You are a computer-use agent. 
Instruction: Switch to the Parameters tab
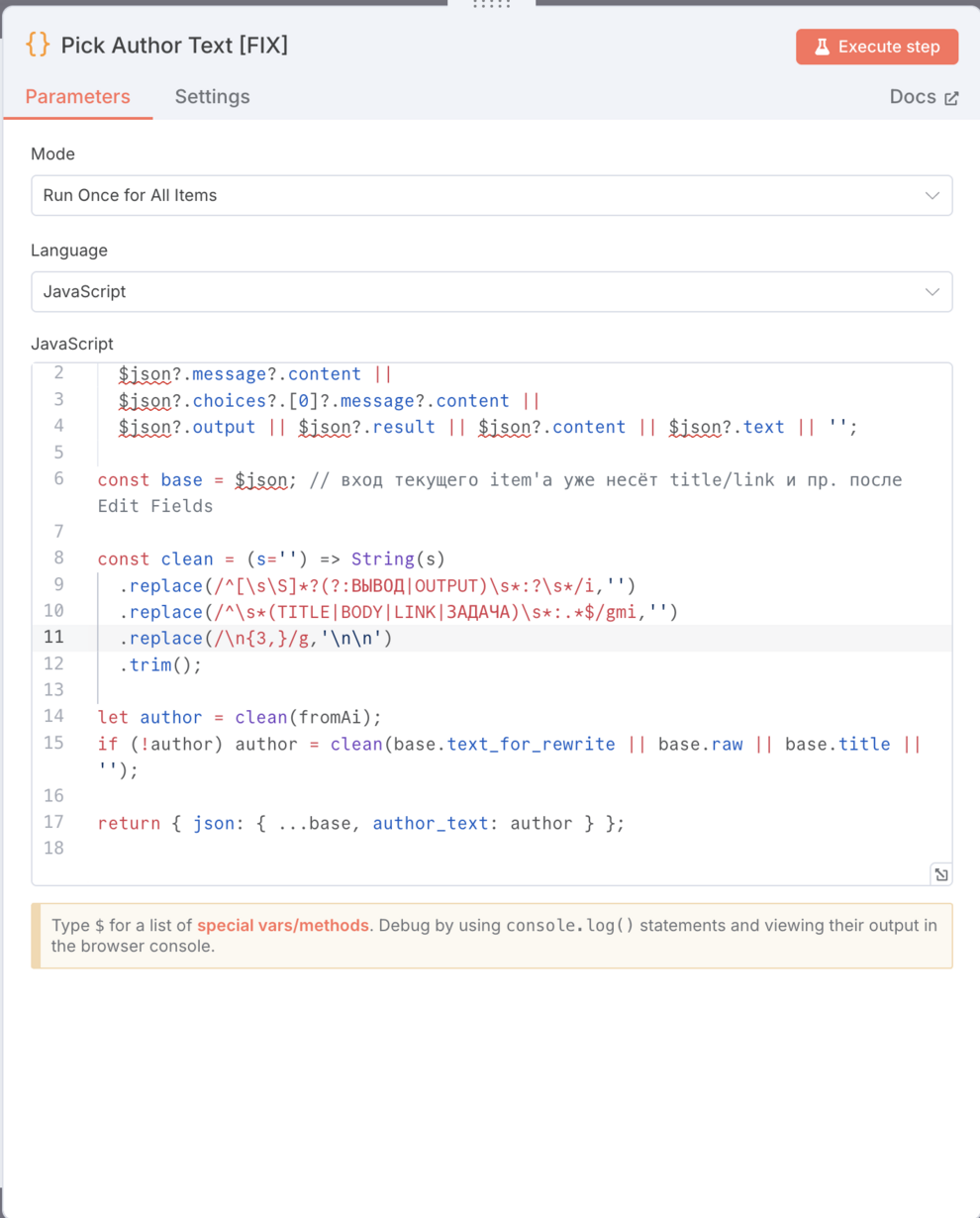point(77,97)
